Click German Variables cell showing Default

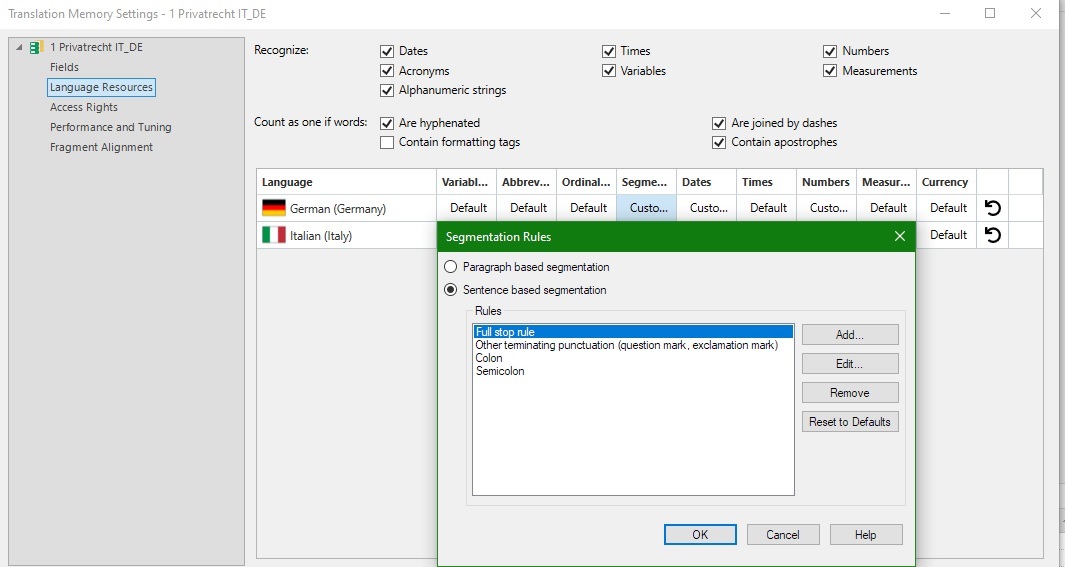click(467, 208)
